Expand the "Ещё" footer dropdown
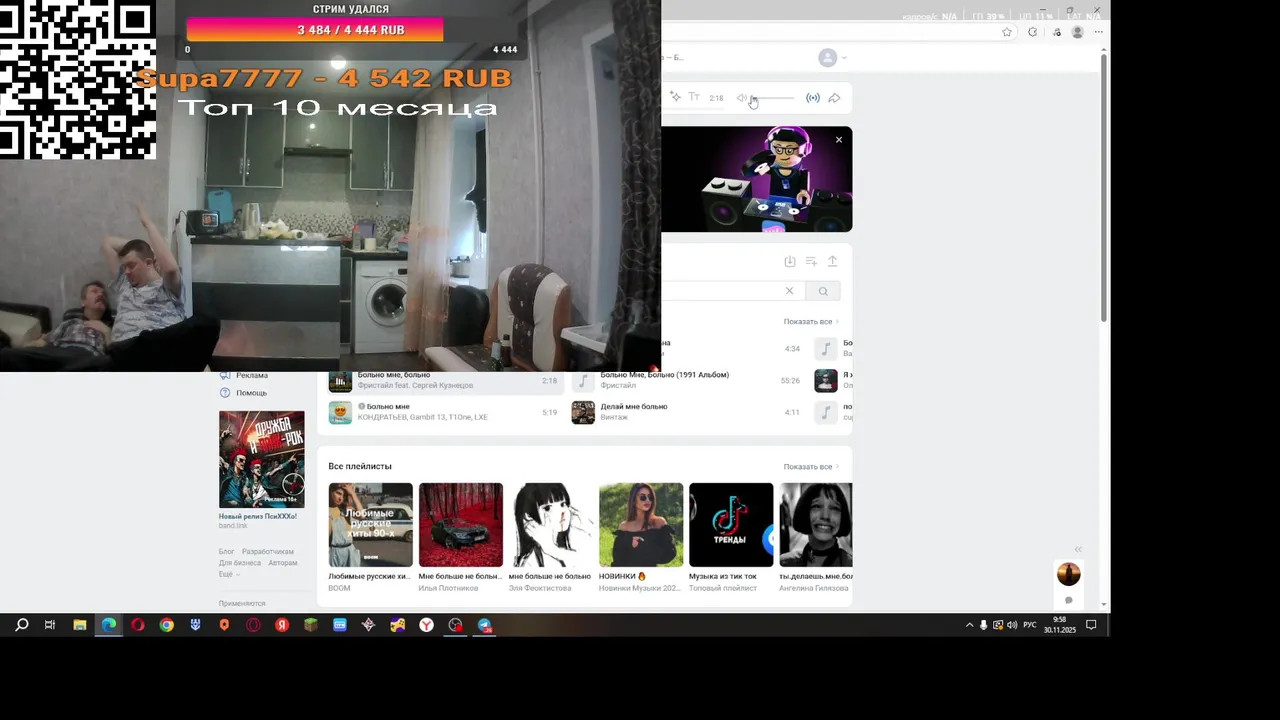This screenshot has height=720, width=1280. coord(229,574)
